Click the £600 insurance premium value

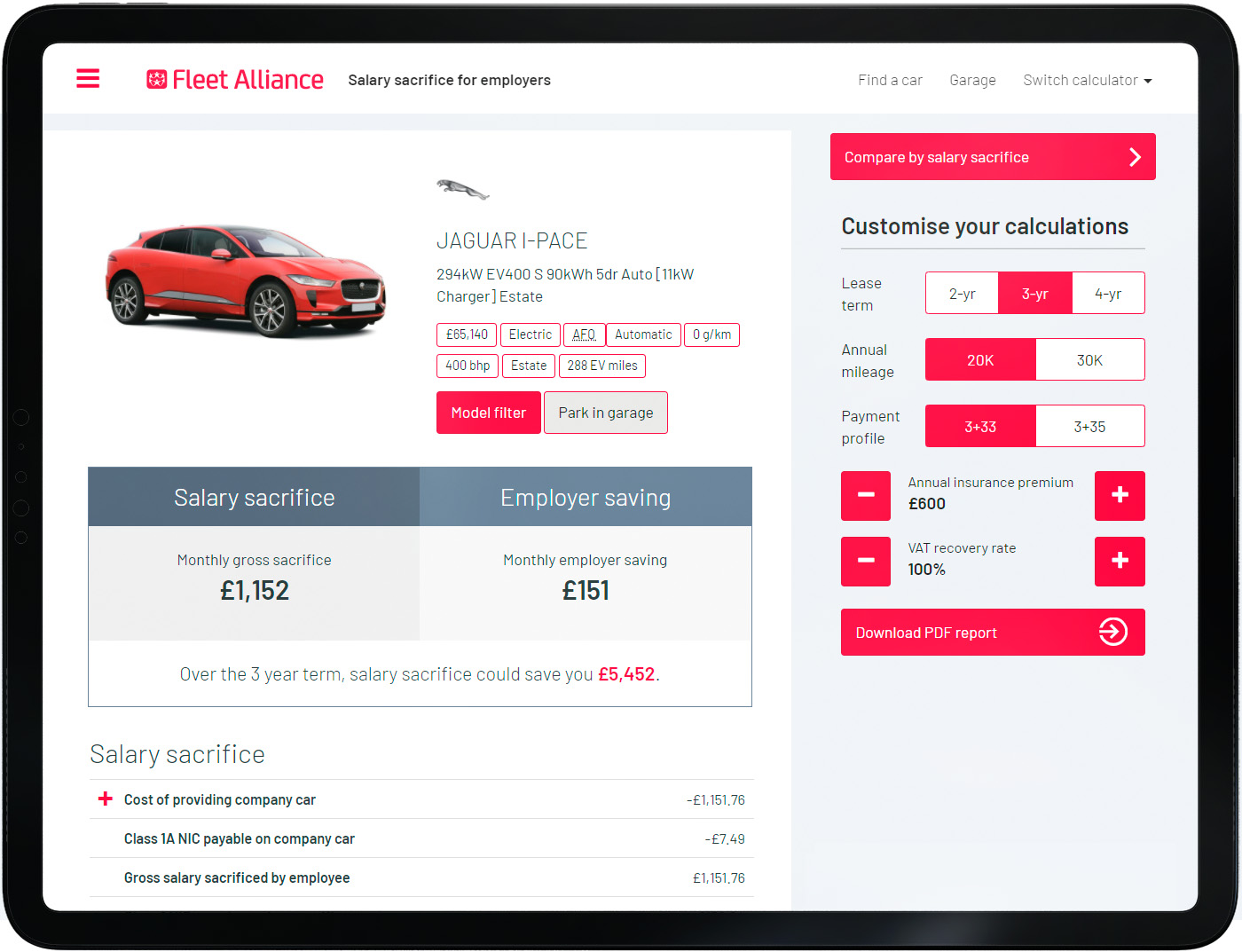coord(927,504)
